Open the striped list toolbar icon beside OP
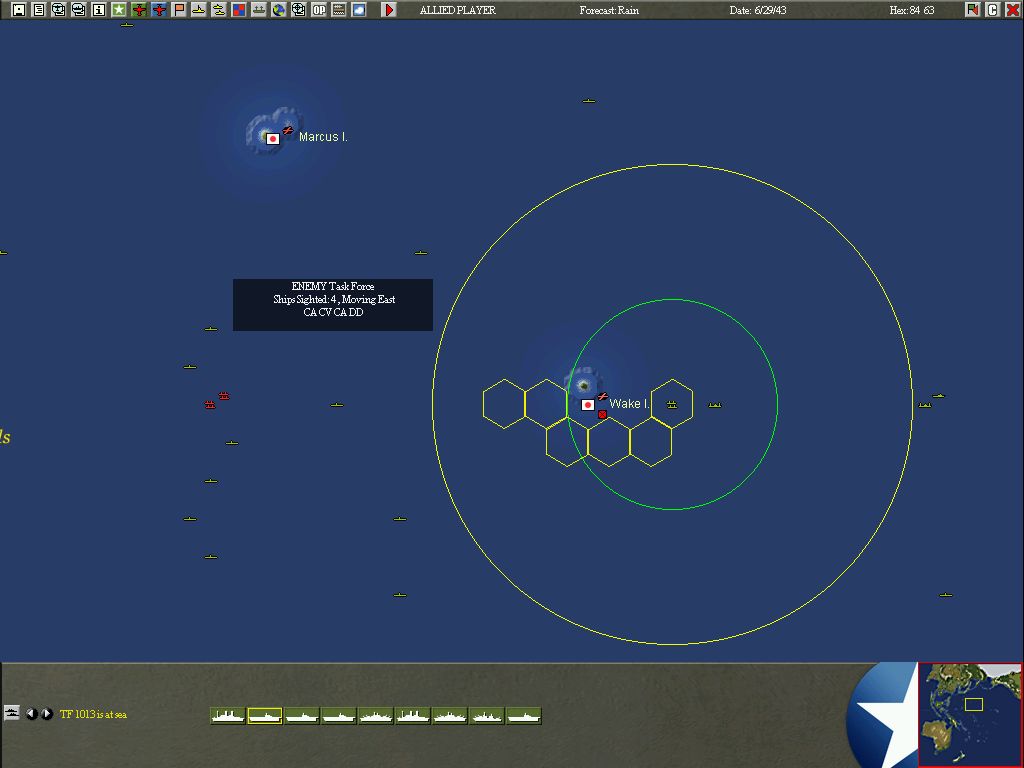Image resolution: width=1024 pixels, height=768 pixels. [339, 10]
